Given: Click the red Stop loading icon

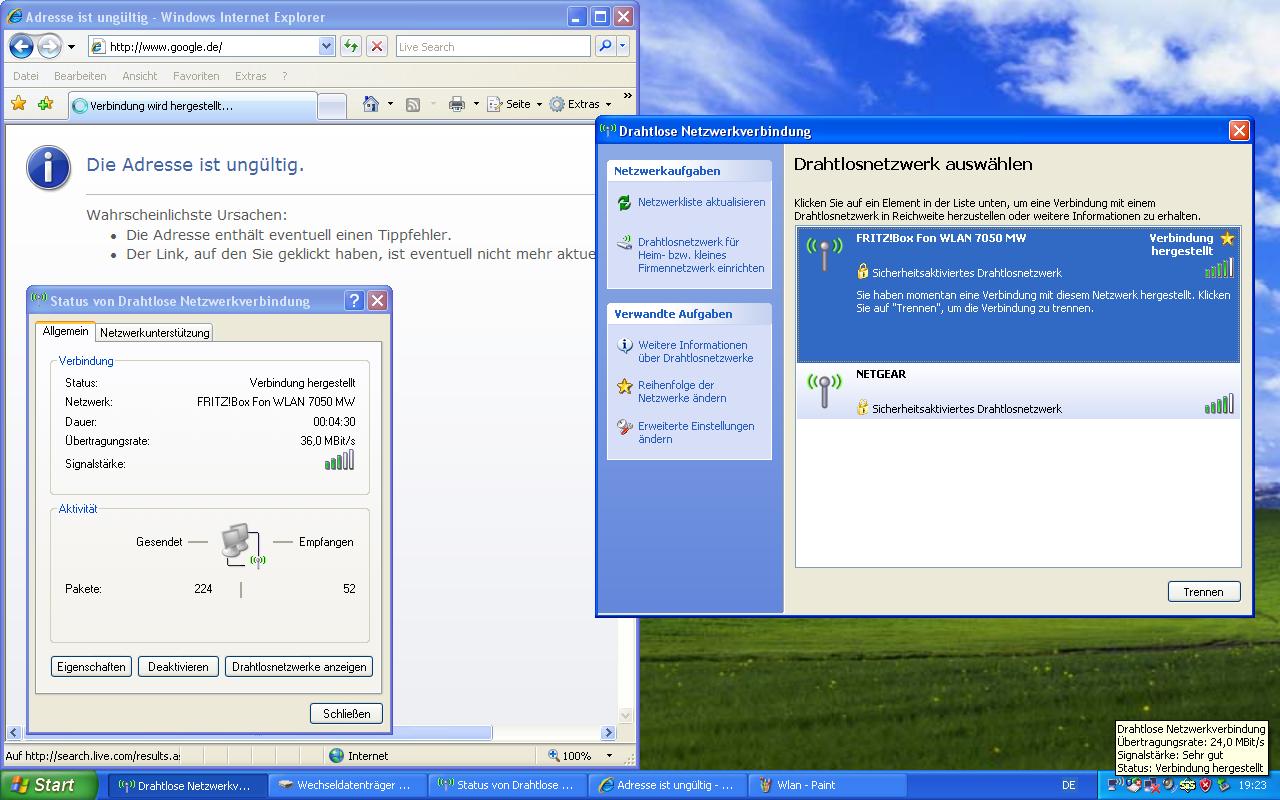Looking at the screenshot, I should (377, 46).
